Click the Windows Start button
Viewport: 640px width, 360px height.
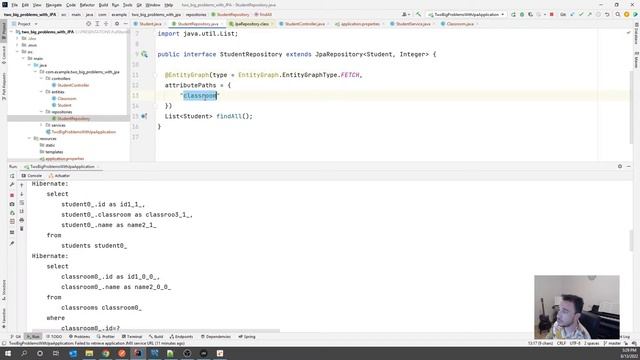pyautogui.click(x=7, y=353)
